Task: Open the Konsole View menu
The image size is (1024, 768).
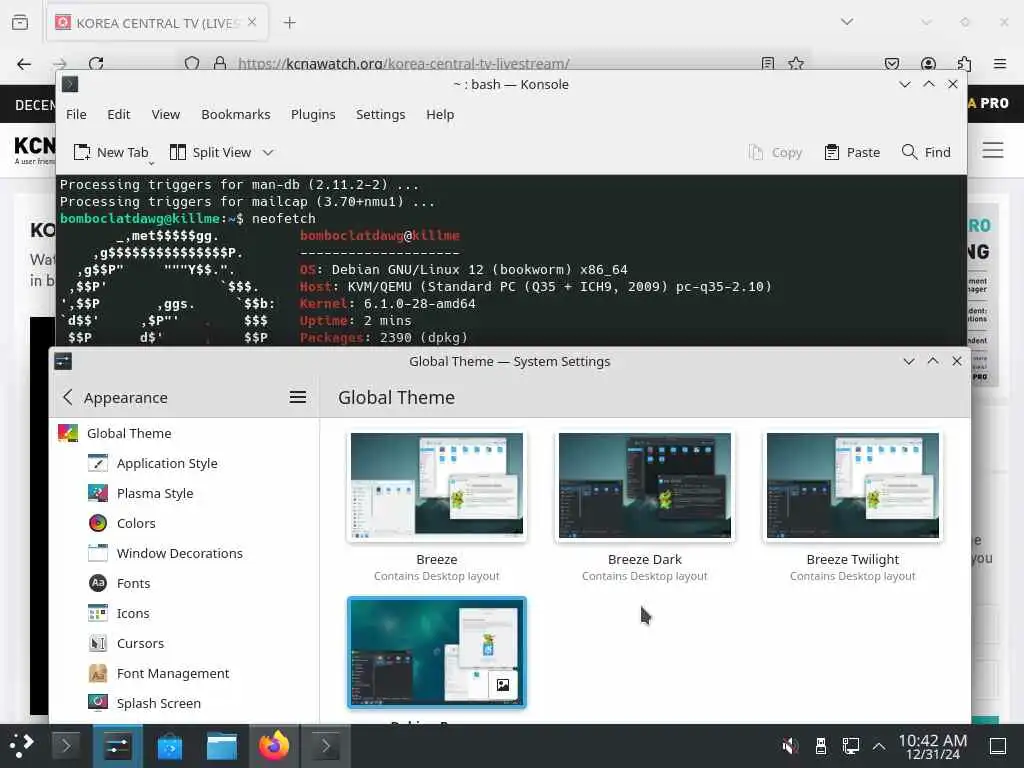Action: point(166,114)
